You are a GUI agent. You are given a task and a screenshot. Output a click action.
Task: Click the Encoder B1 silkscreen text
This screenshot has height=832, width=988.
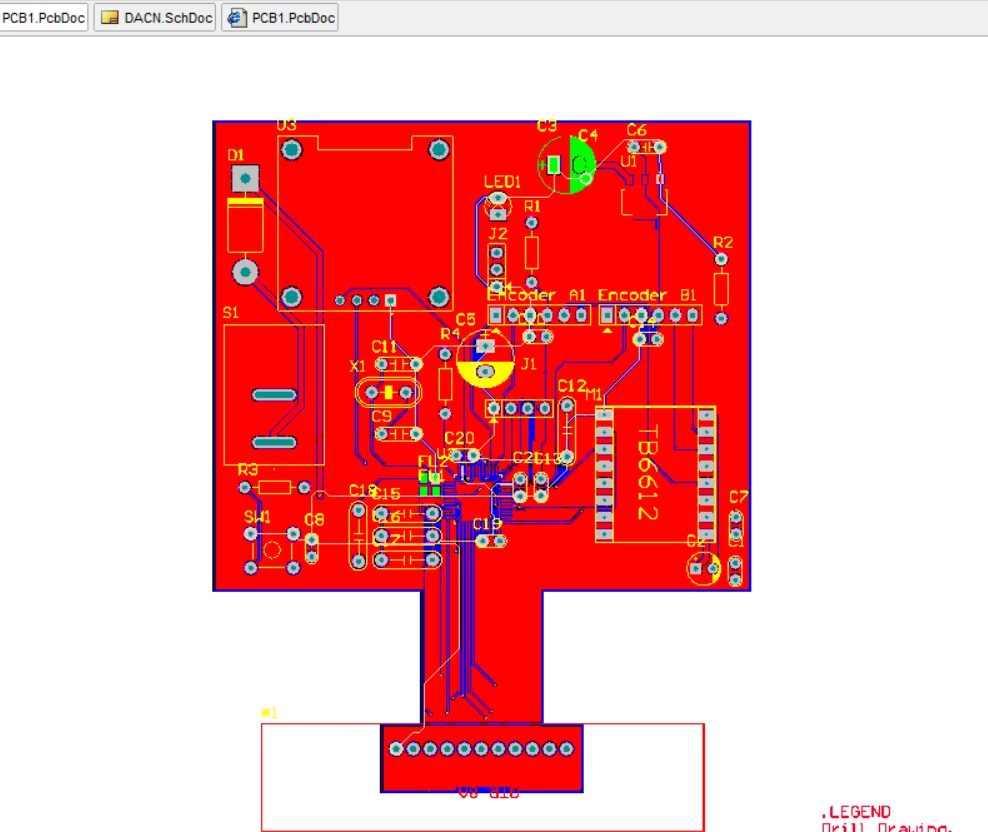tap(647, 295)
